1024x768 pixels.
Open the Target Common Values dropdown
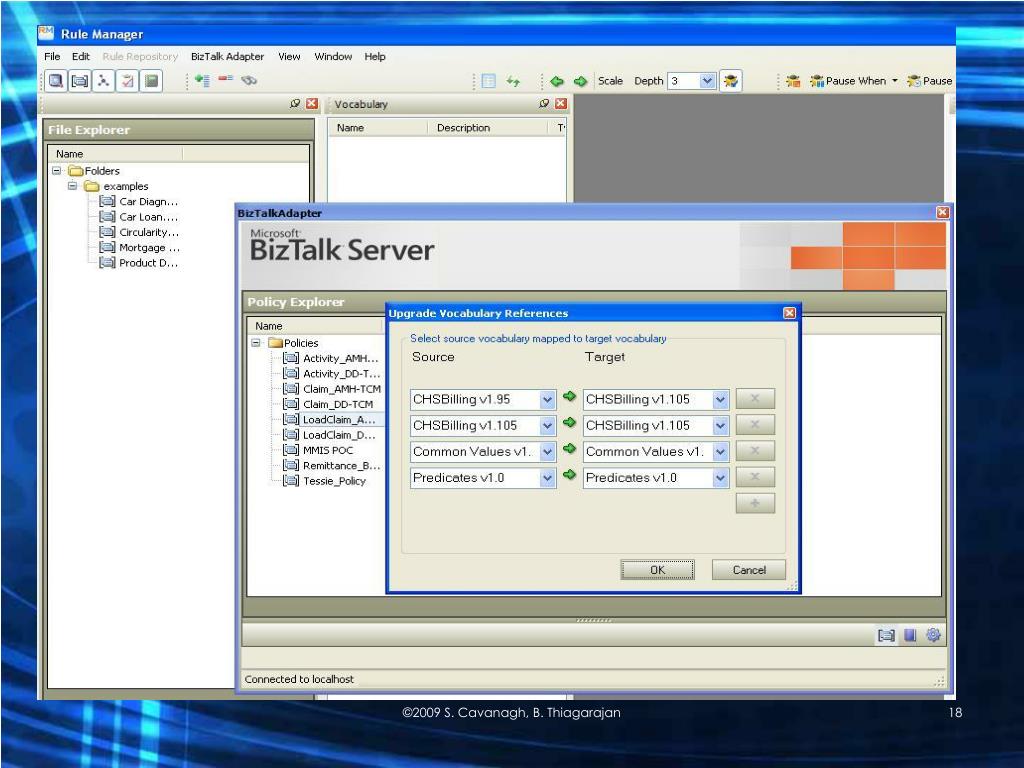click(x=720, y=452)
